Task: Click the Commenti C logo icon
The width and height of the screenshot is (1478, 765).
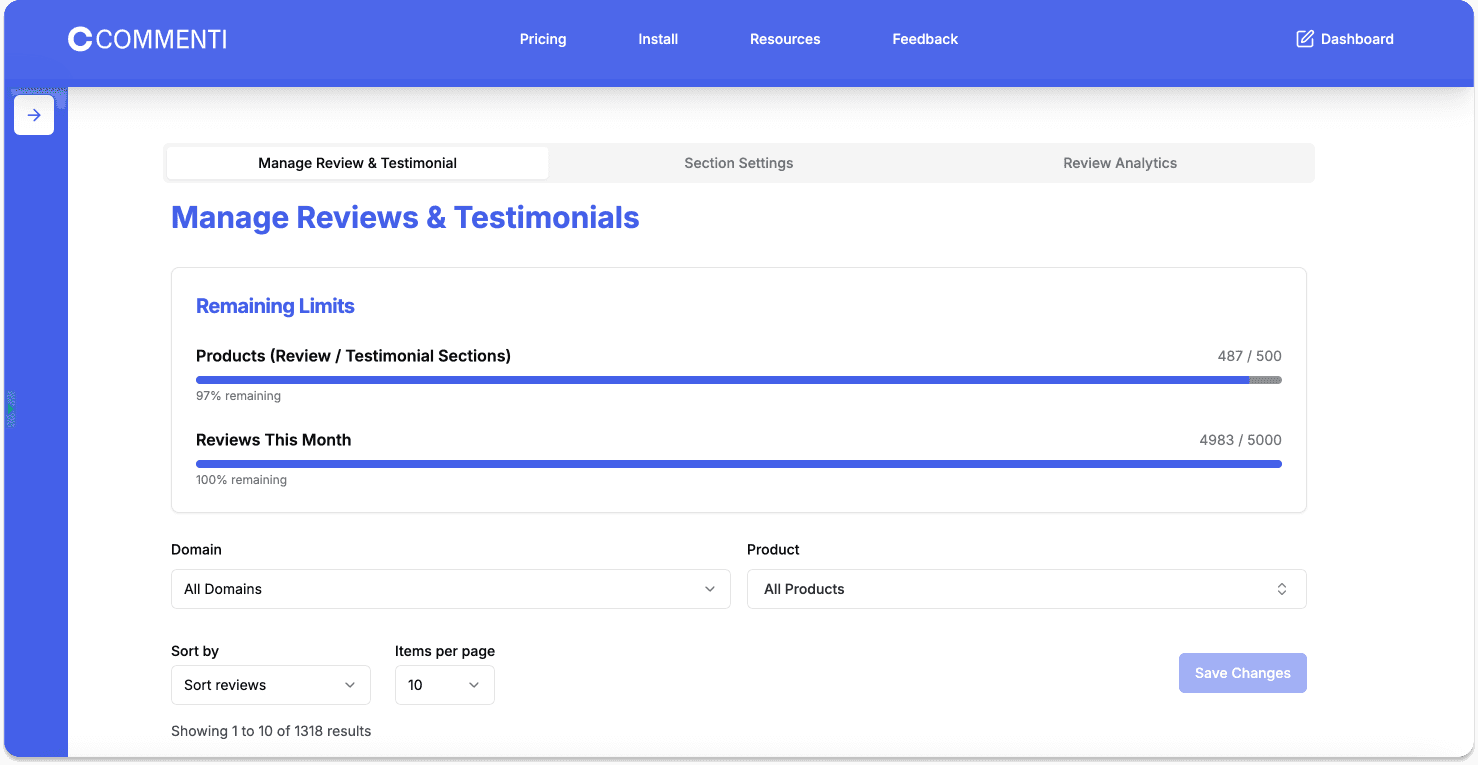Action: (80, 39)
